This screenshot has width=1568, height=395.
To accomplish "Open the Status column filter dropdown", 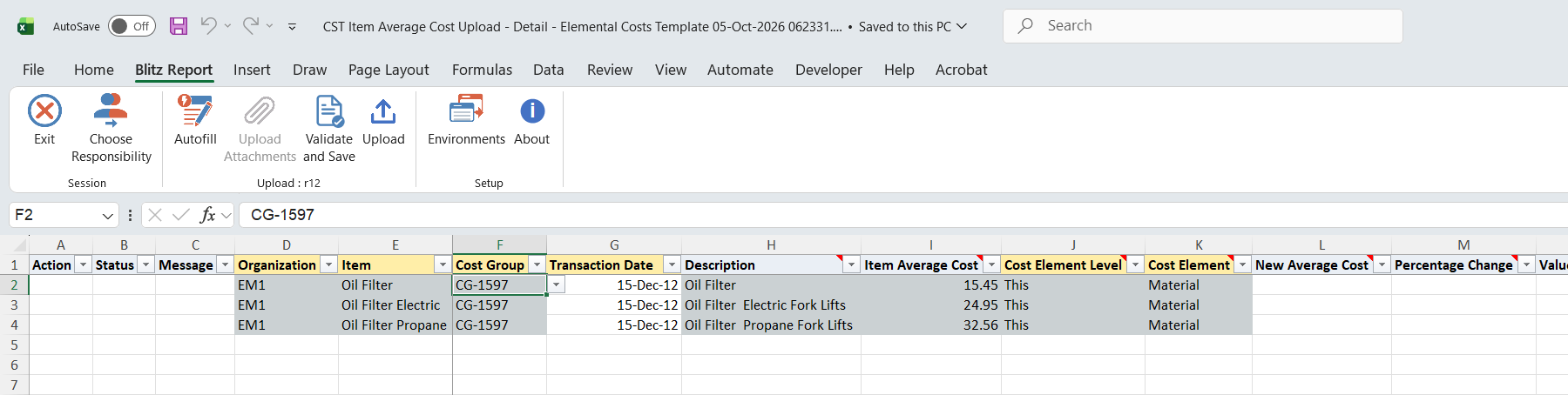I will pos(146,264).
